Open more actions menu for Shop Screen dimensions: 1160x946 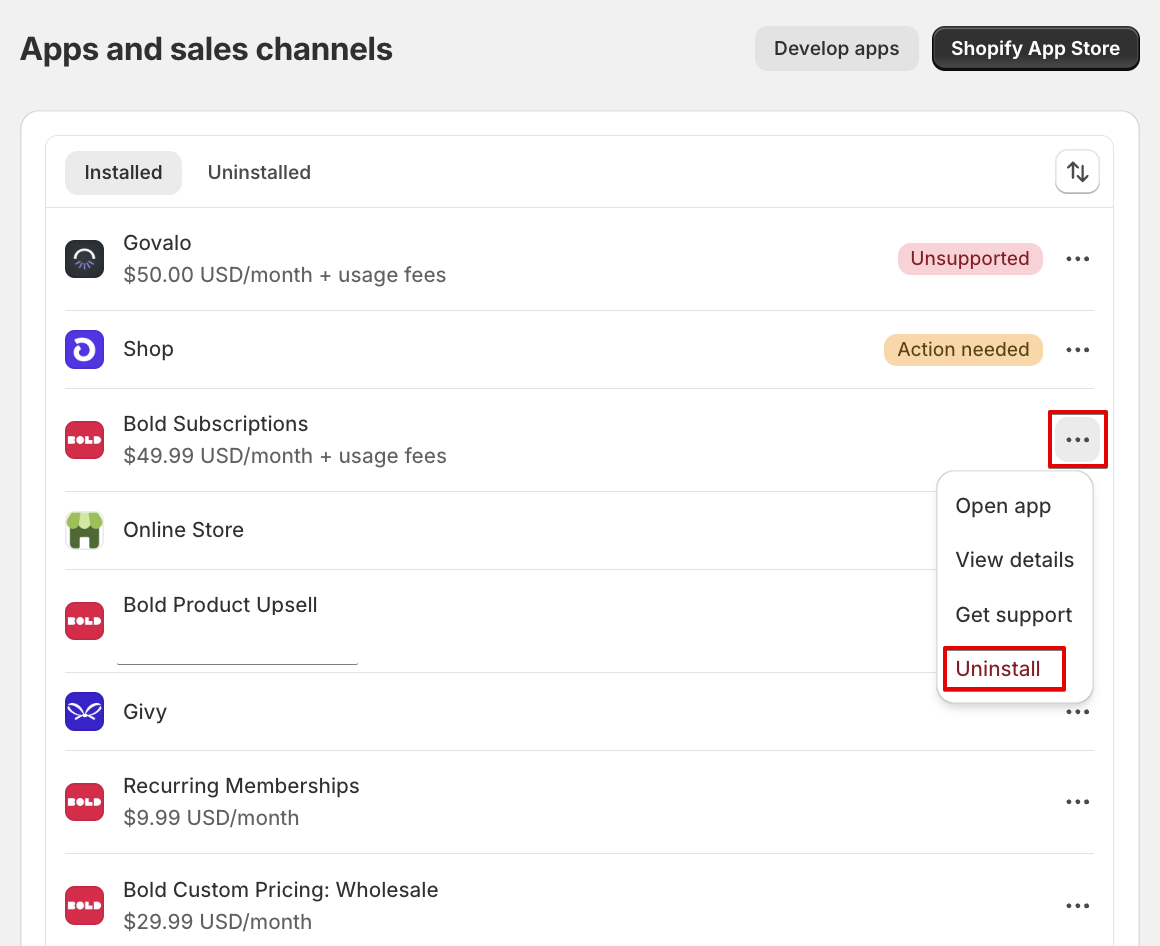point(1077,349)
